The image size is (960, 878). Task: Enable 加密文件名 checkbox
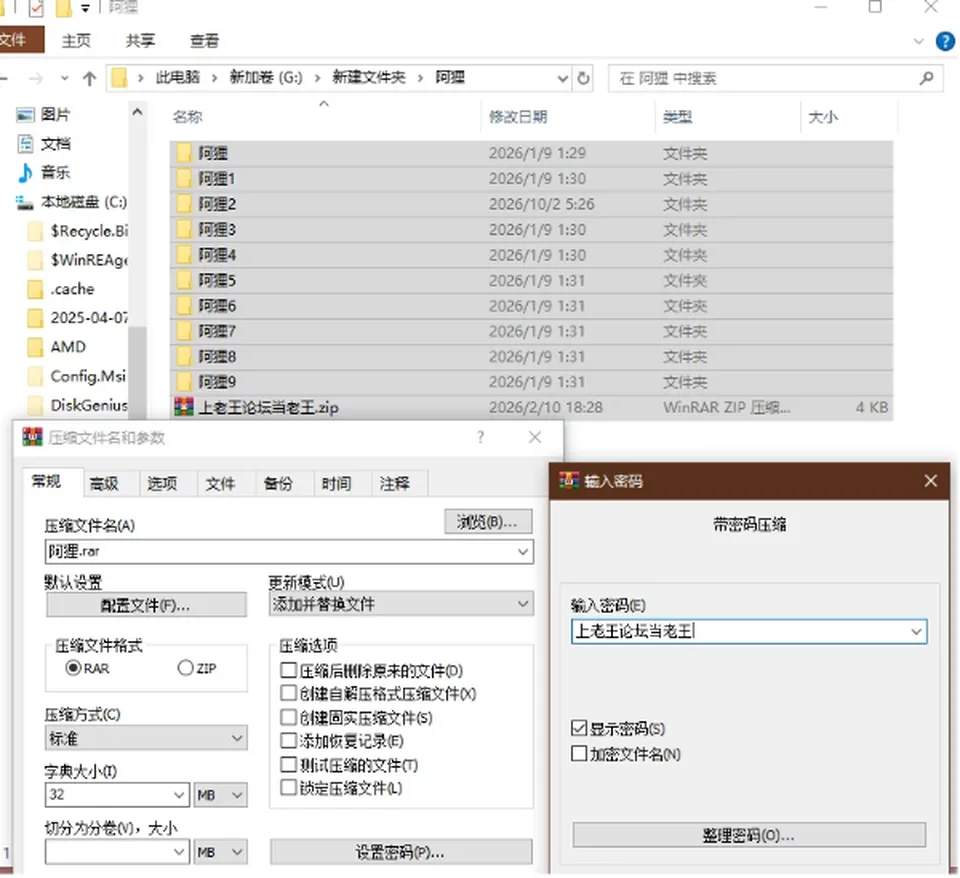coord(579,754)
